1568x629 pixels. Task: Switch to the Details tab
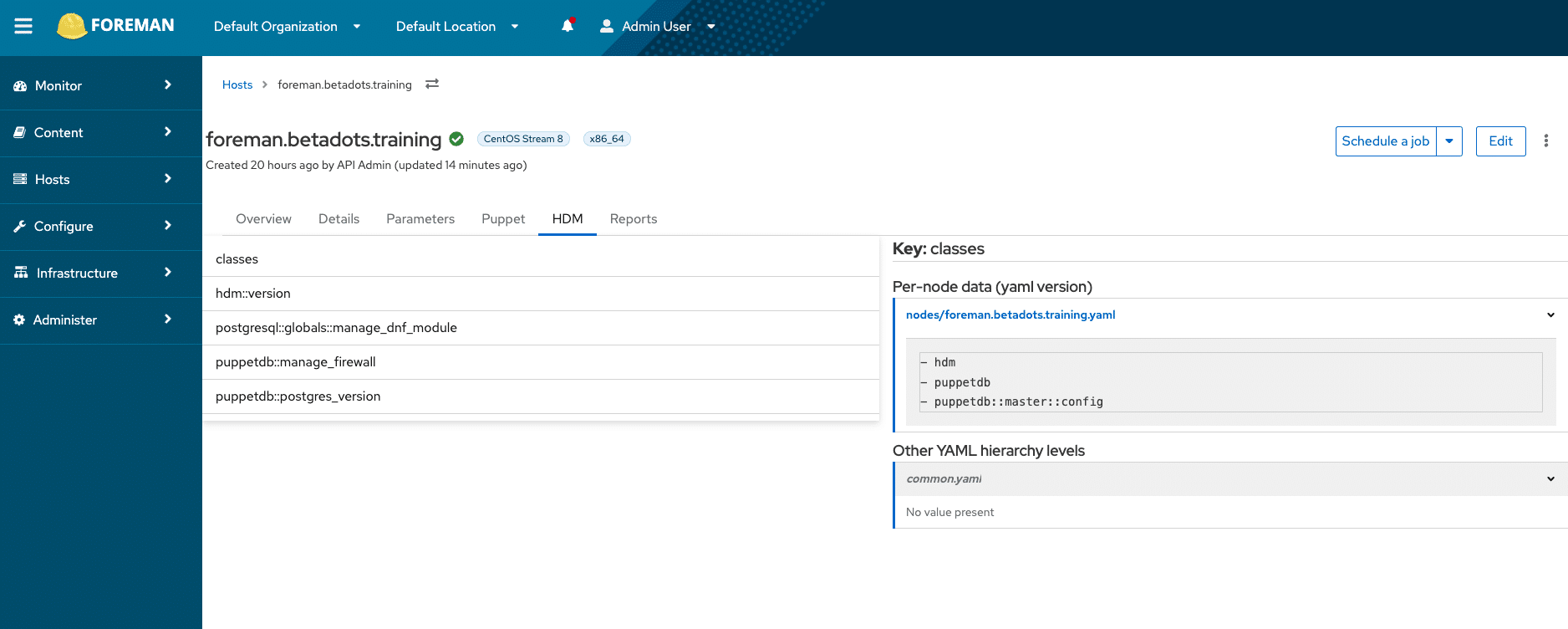pos(339,218)
